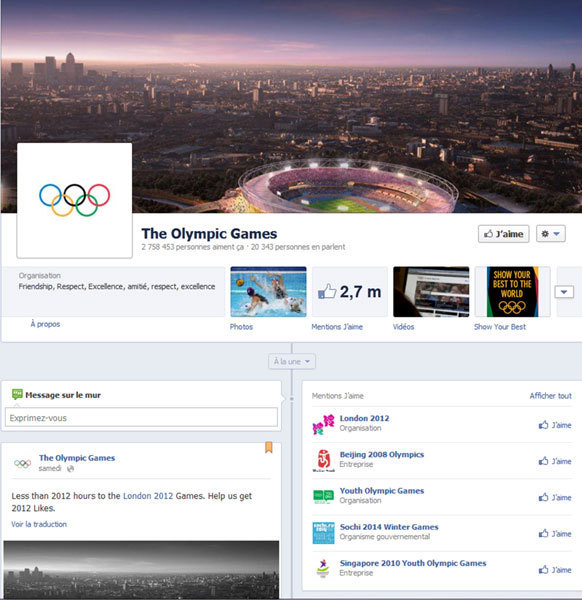Open the 2,7 m likes tile
This screenshot has width=582, height=600.
[x=350, y=292]
